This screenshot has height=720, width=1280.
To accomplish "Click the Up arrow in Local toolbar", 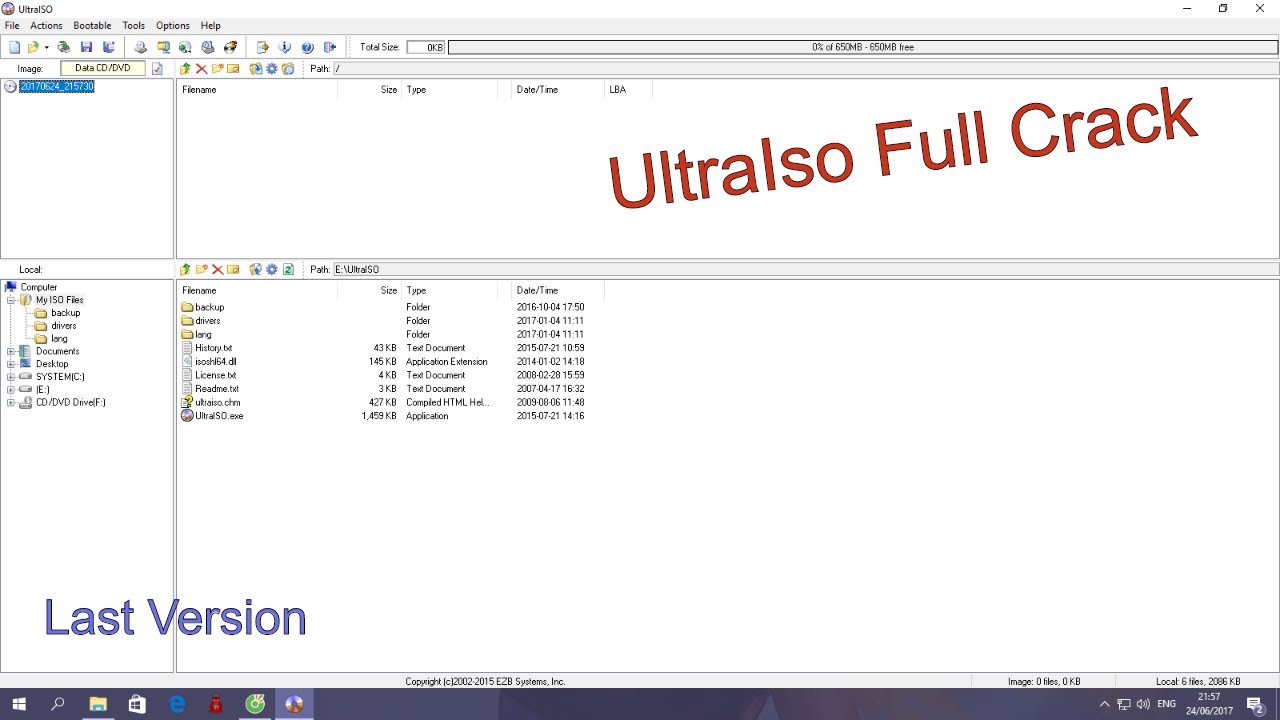I will click(x=185, y=270).
